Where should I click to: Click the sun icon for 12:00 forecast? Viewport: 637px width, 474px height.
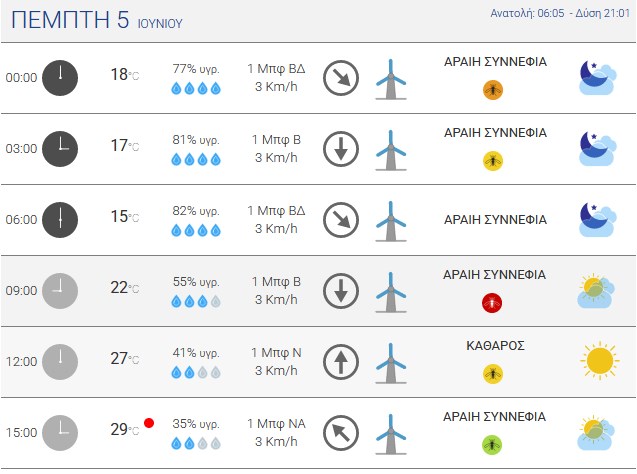[600, 361]
